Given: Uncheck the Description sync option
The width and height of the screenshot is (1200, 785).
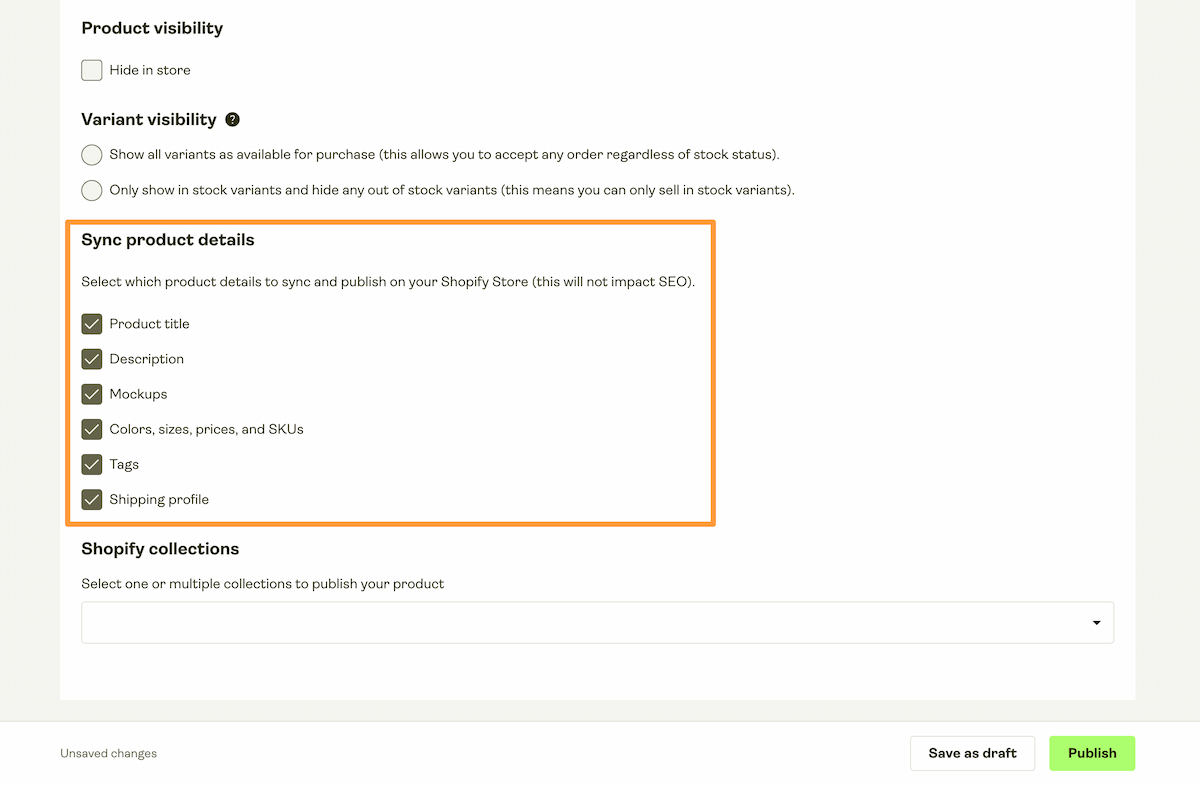Looking at the screenshot, I should [x=91, y=359].
